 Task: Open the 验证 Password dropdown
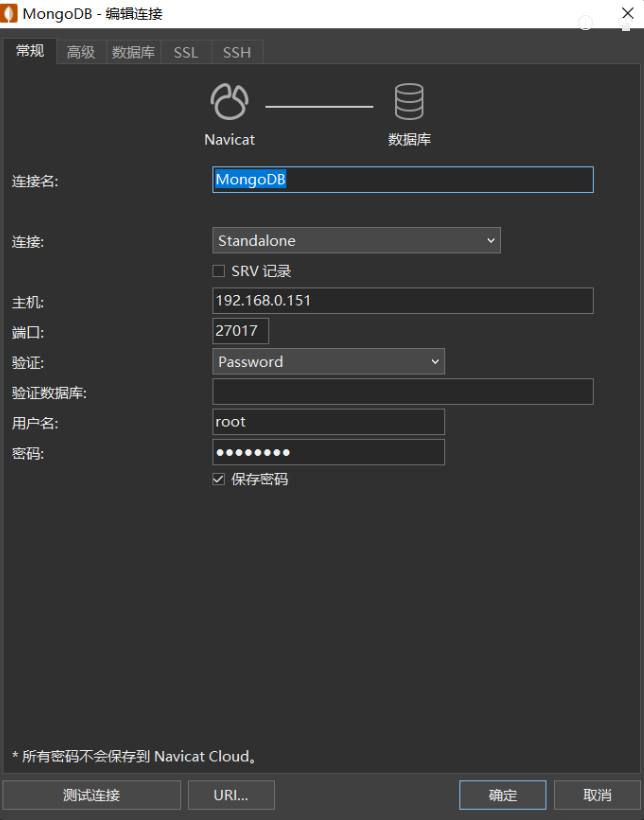[x=329, y=361]
